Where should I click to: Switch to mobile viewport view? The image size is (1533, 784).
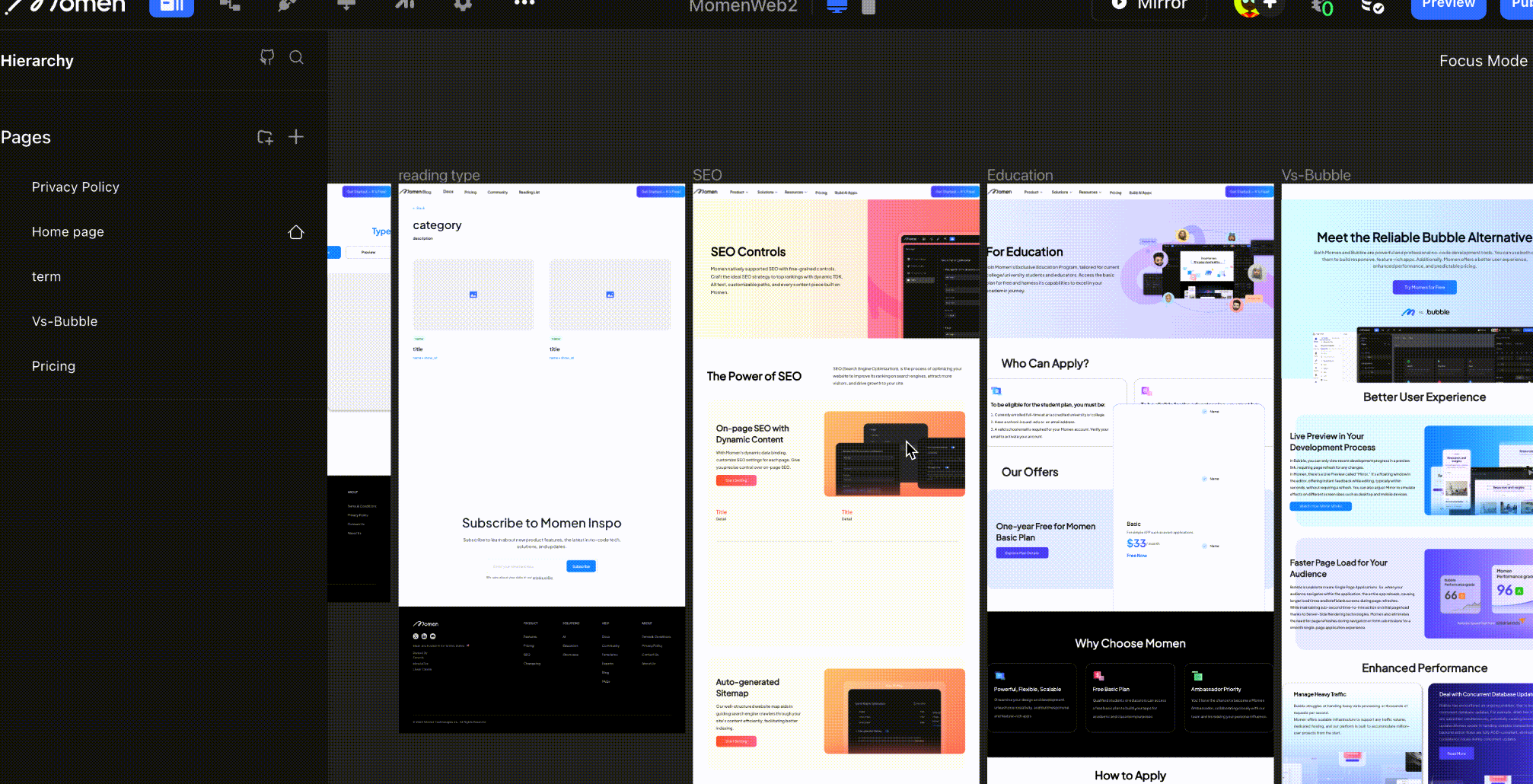pos(868,6)
